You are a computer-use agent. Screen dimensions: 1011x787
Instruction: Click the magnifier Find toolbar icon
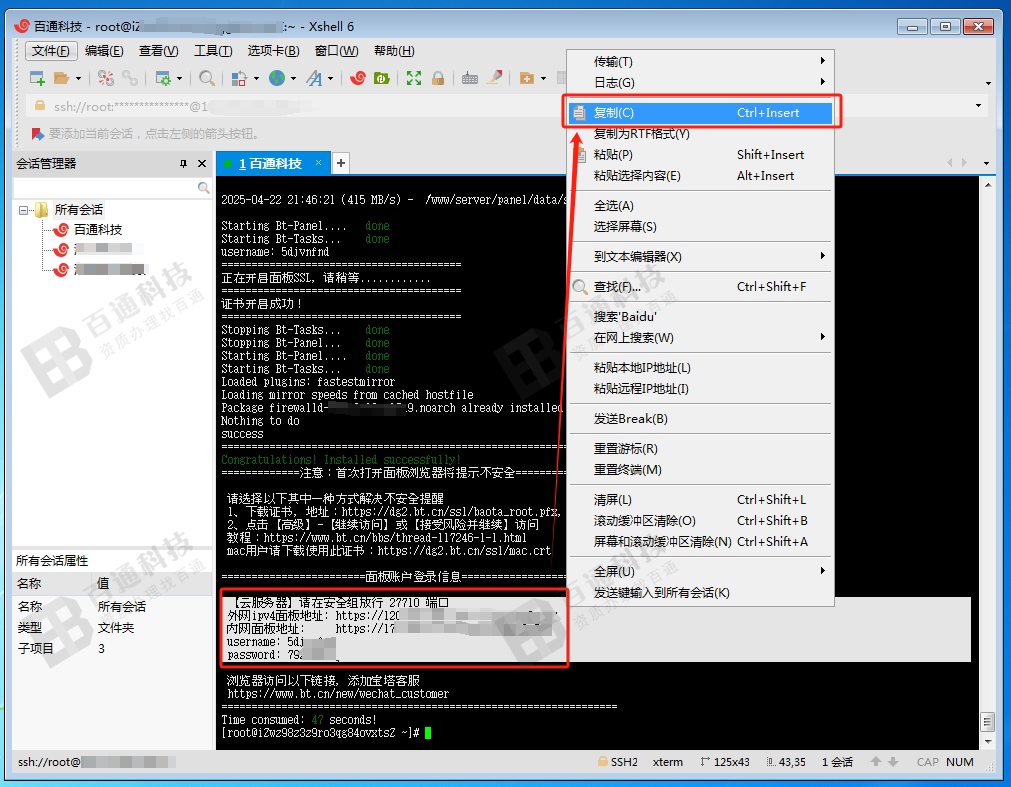pos(207,78)
